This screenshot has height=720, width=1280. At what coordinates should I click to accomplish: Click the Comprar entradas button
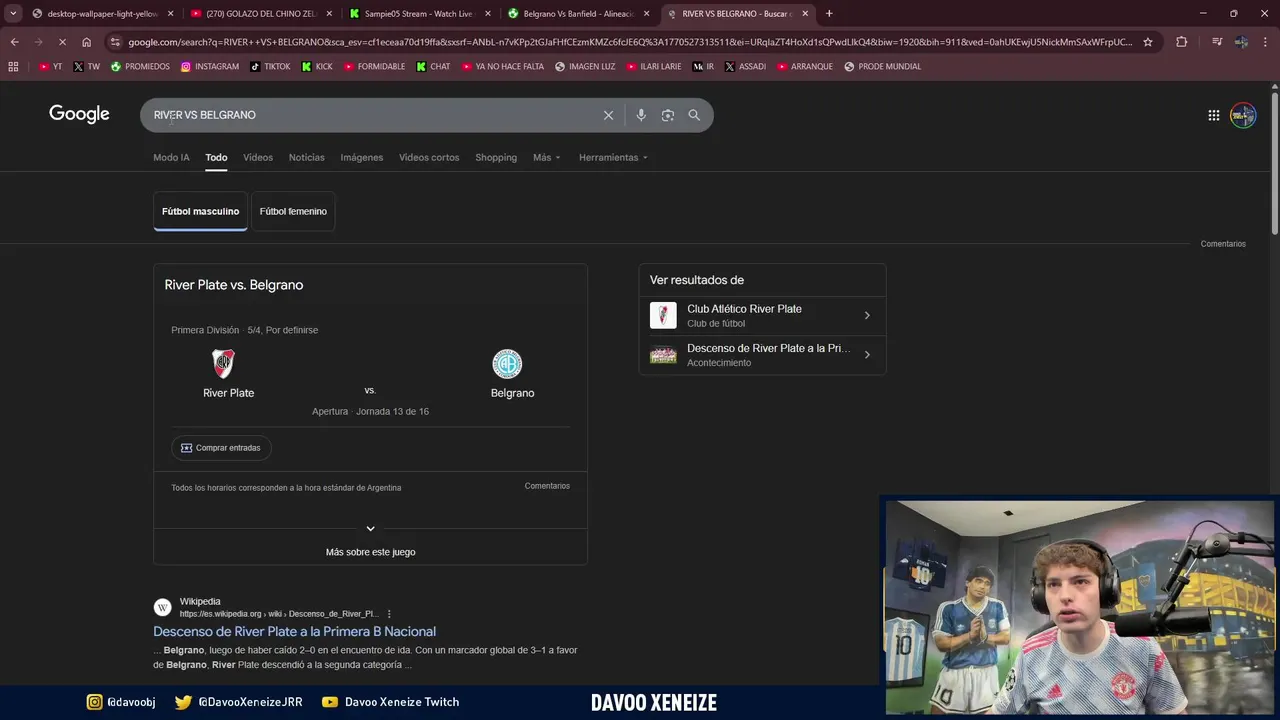point(221,448)
